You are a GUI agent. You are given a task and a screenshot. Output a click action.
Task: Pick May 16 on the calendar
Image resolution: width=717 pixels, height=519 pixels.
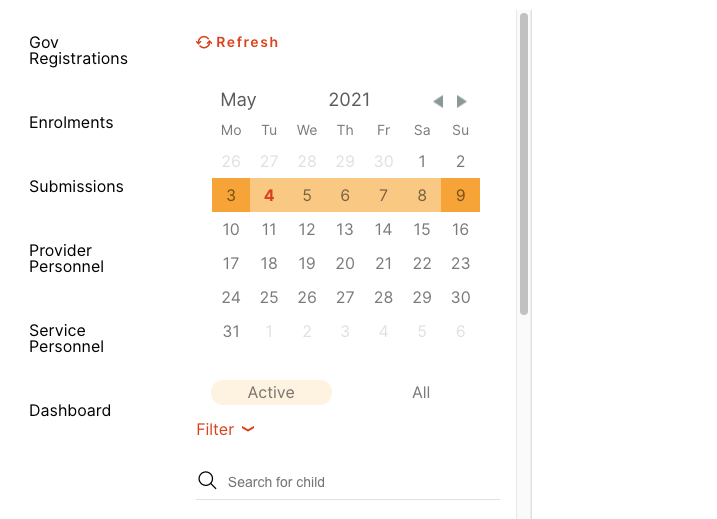click(460, 229)
